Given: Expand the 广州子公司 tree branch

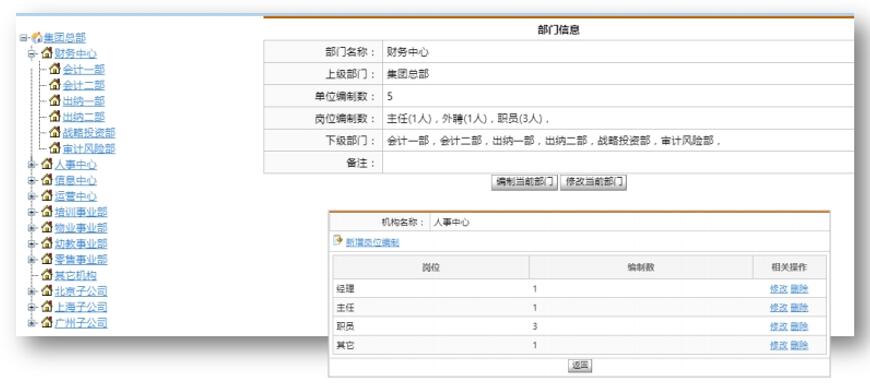Looking at the screenshot, I should pyautogui.click(x=32, y=323).
